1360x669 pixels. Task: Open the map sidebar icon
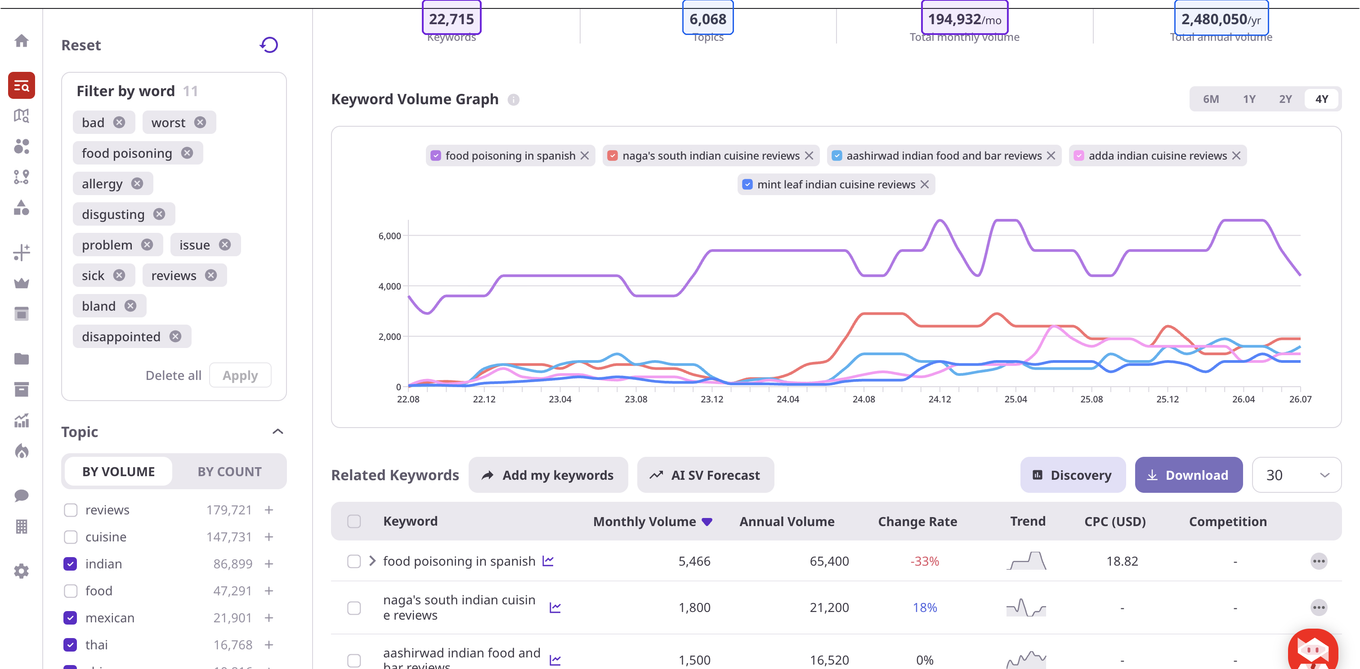point(21,116)
